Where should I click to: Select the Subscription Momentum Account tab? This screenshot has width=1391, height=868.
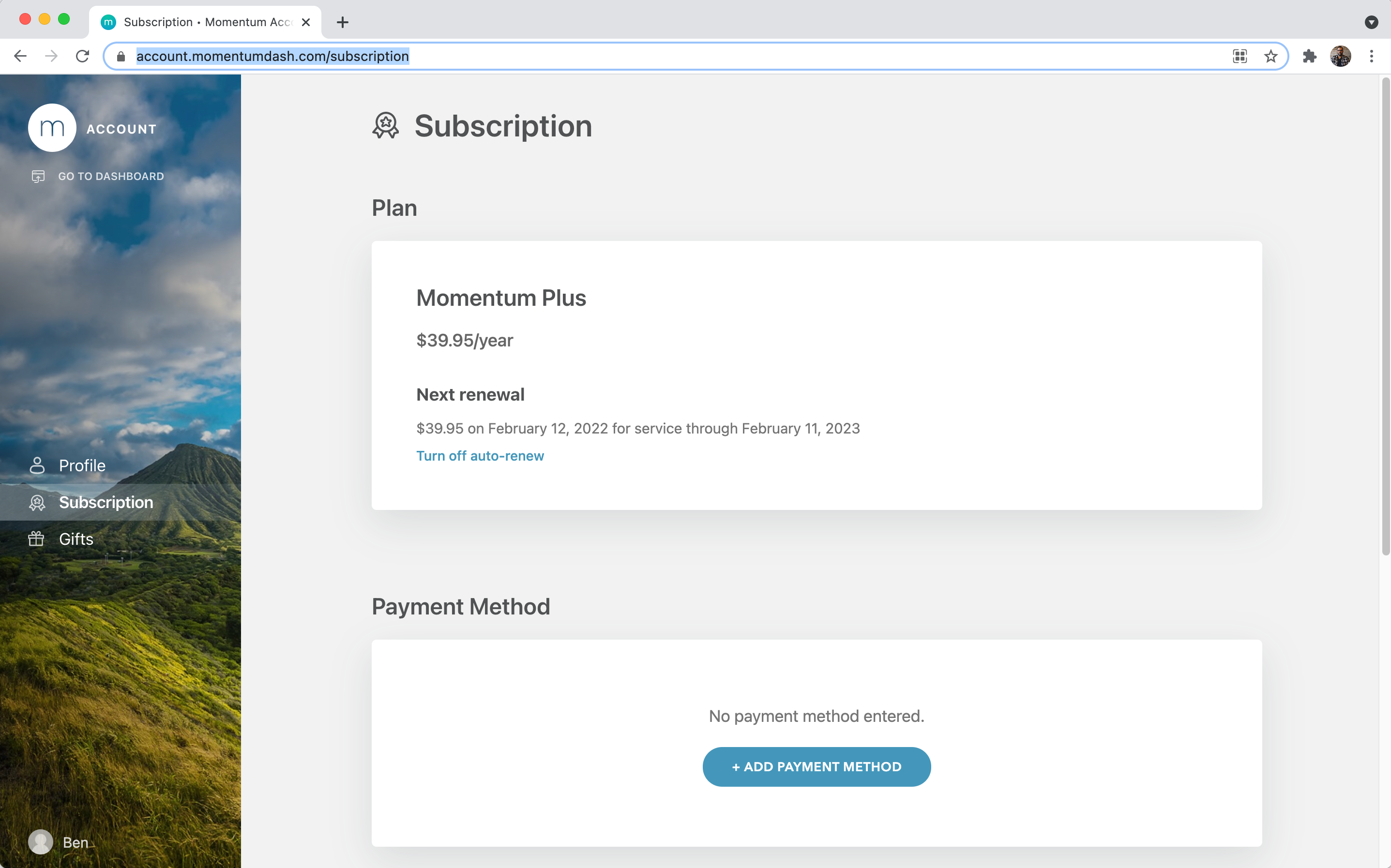click(x=205, y=22)
